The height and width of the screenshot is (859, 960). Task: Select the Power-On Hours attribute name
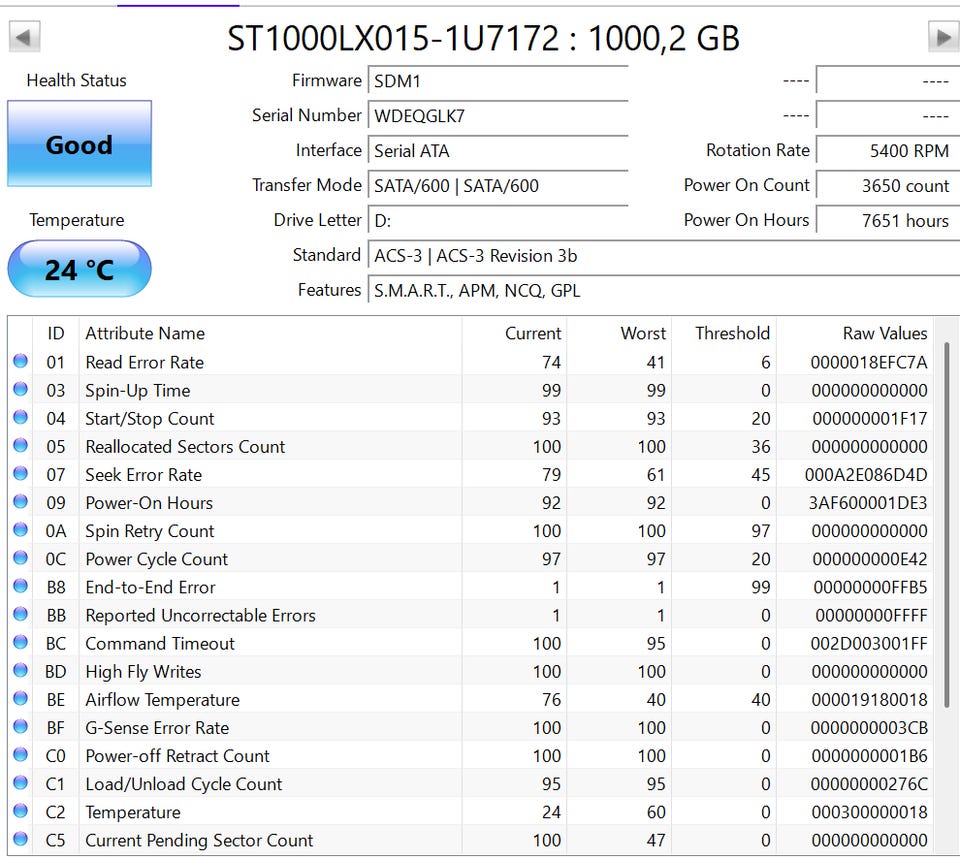[x=149, y=503]
